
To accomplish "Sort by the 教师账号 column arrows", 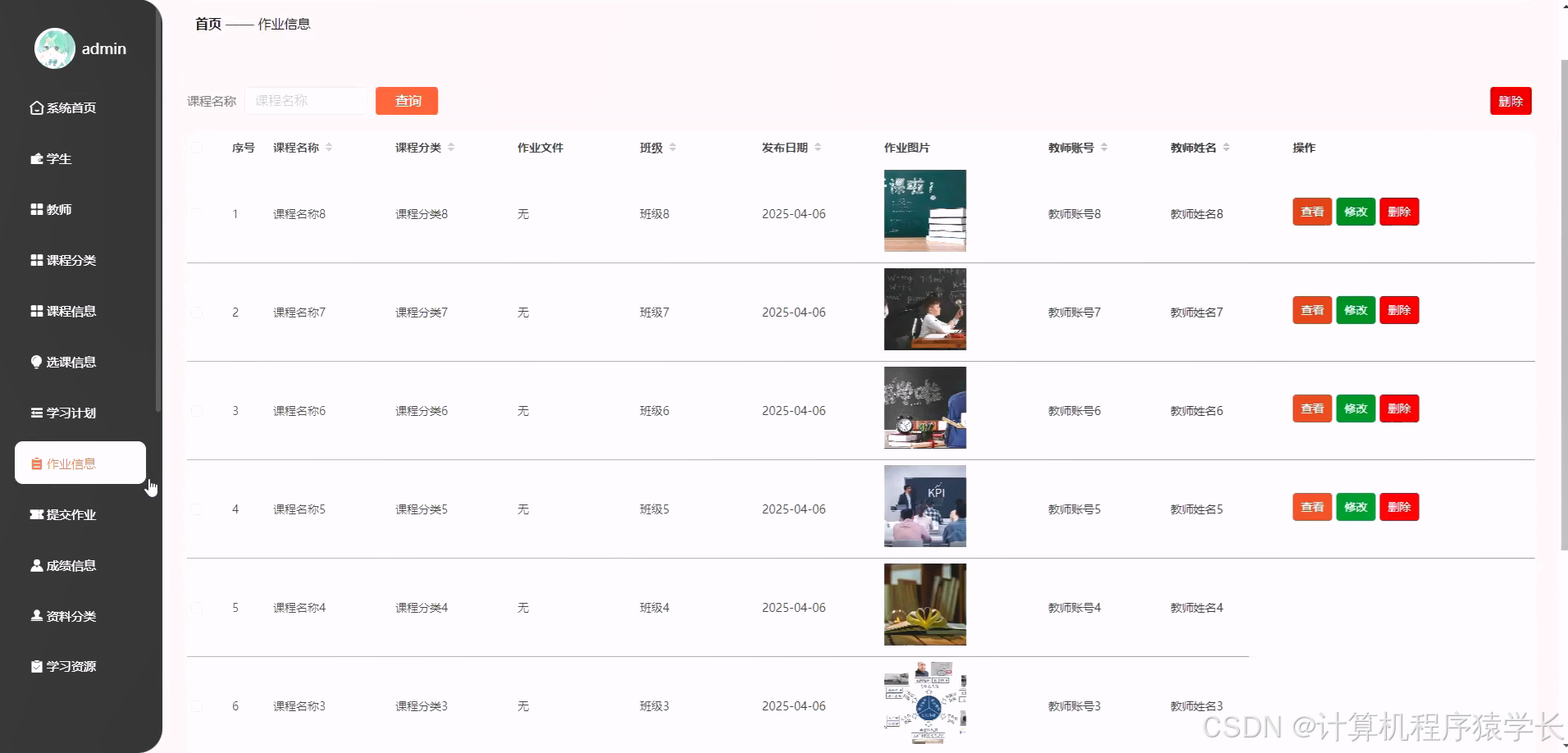I will point(1104,148).
